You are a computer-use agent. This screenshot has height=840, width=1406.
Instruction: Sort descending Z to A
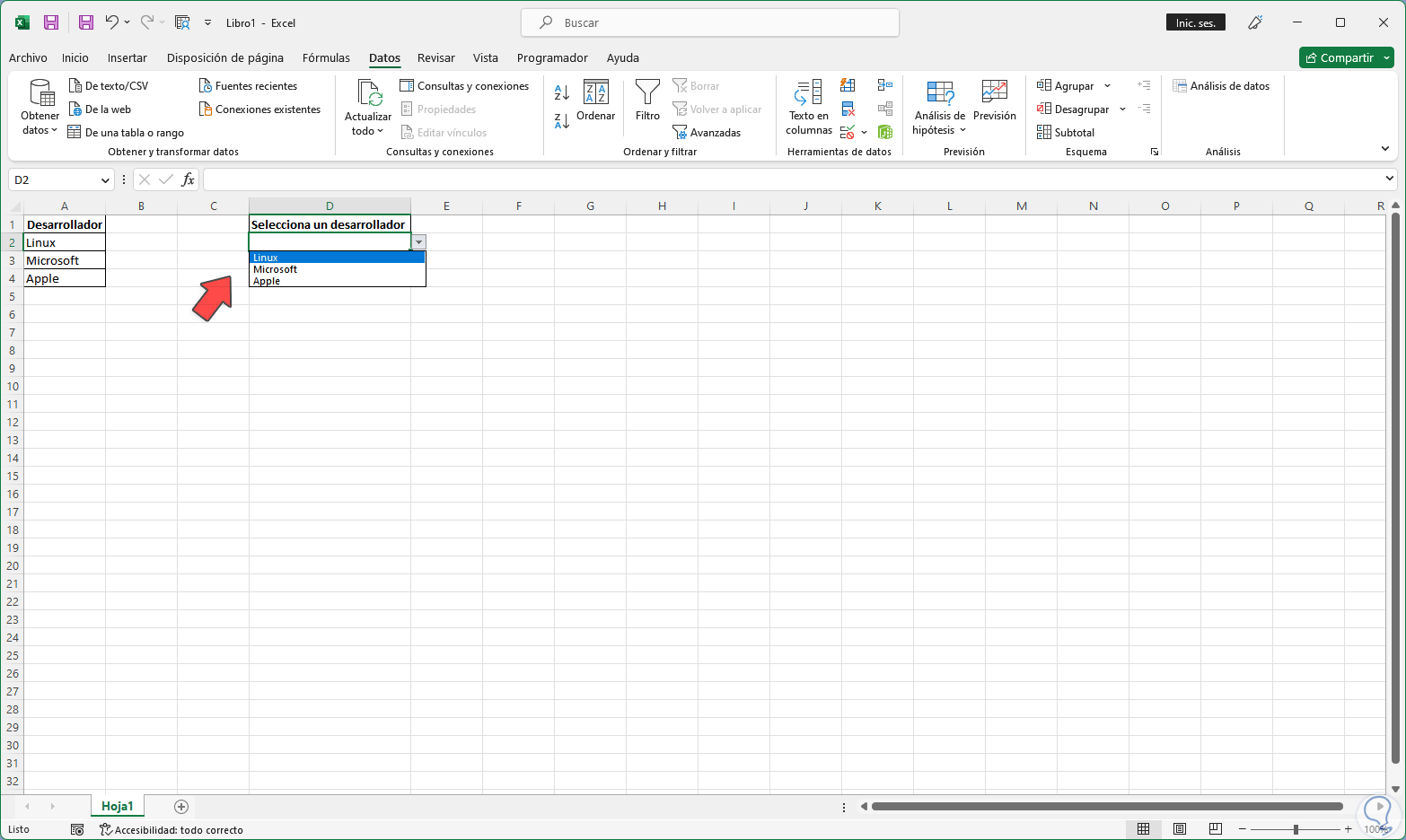click(x=562, y=121)
